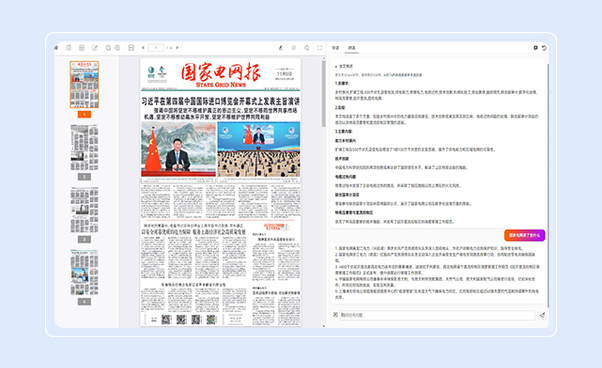The height and width of the screenshot is (368, 602).
Task: Click the single page outline icon
Action: [69, 48]
